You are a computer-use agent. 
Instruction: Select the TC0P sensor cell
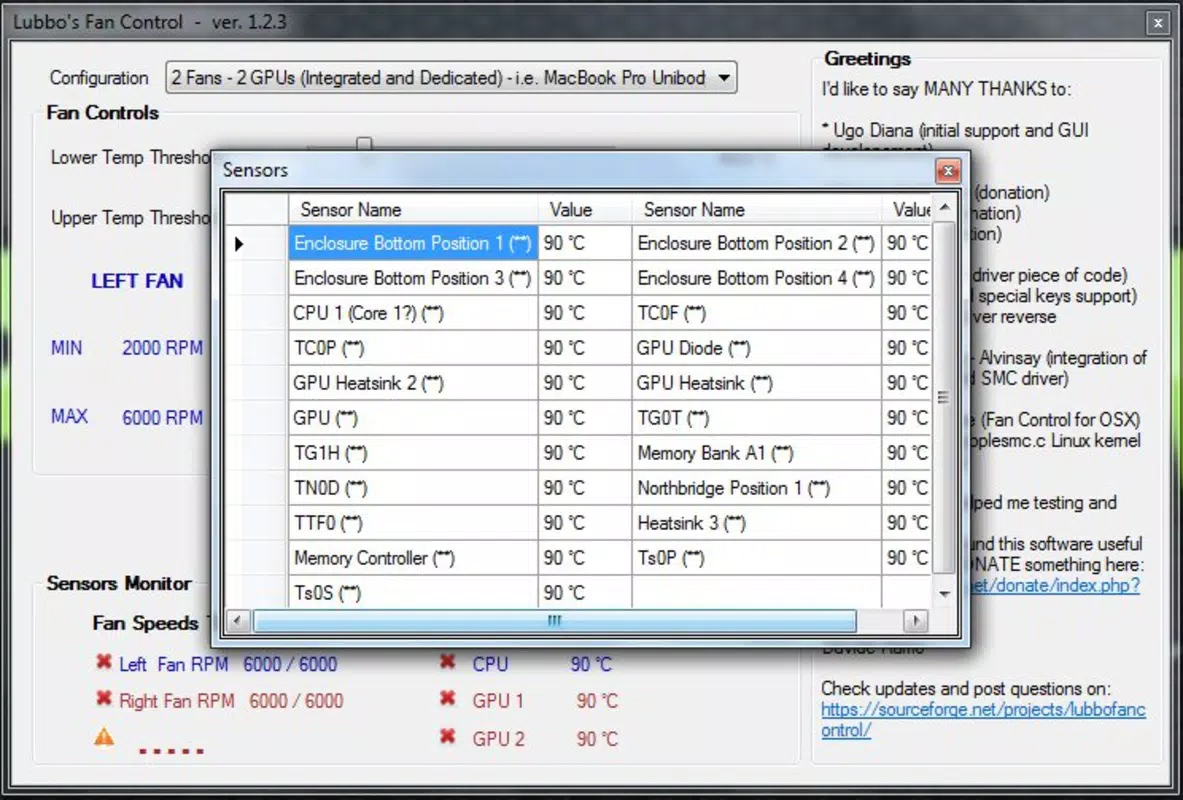click(x=413, y=348)
